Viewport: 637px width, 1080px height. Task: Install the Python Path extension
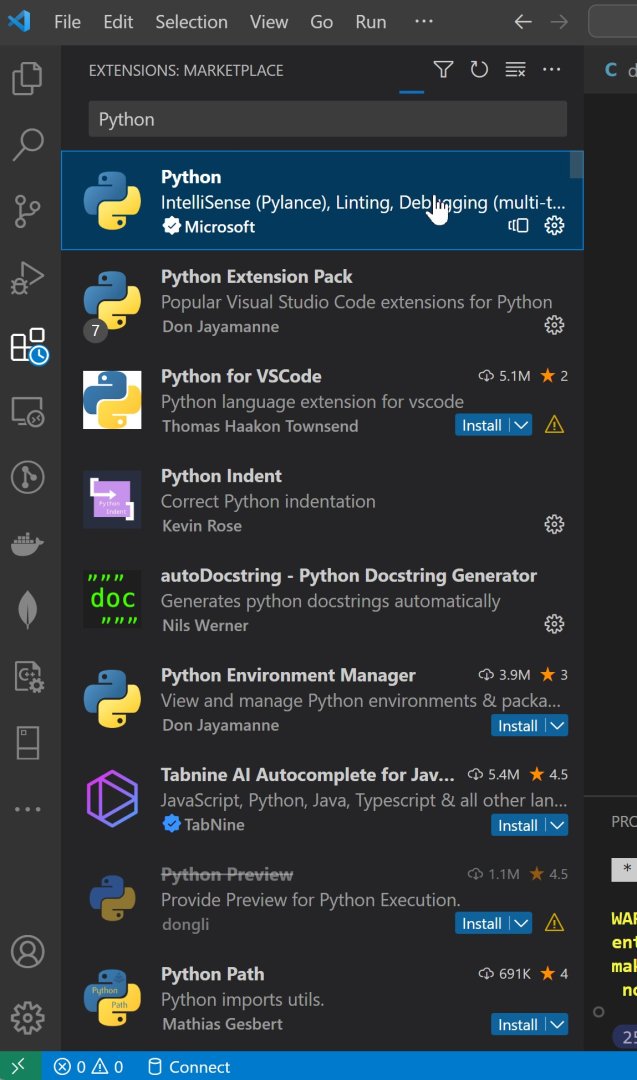517,1024
